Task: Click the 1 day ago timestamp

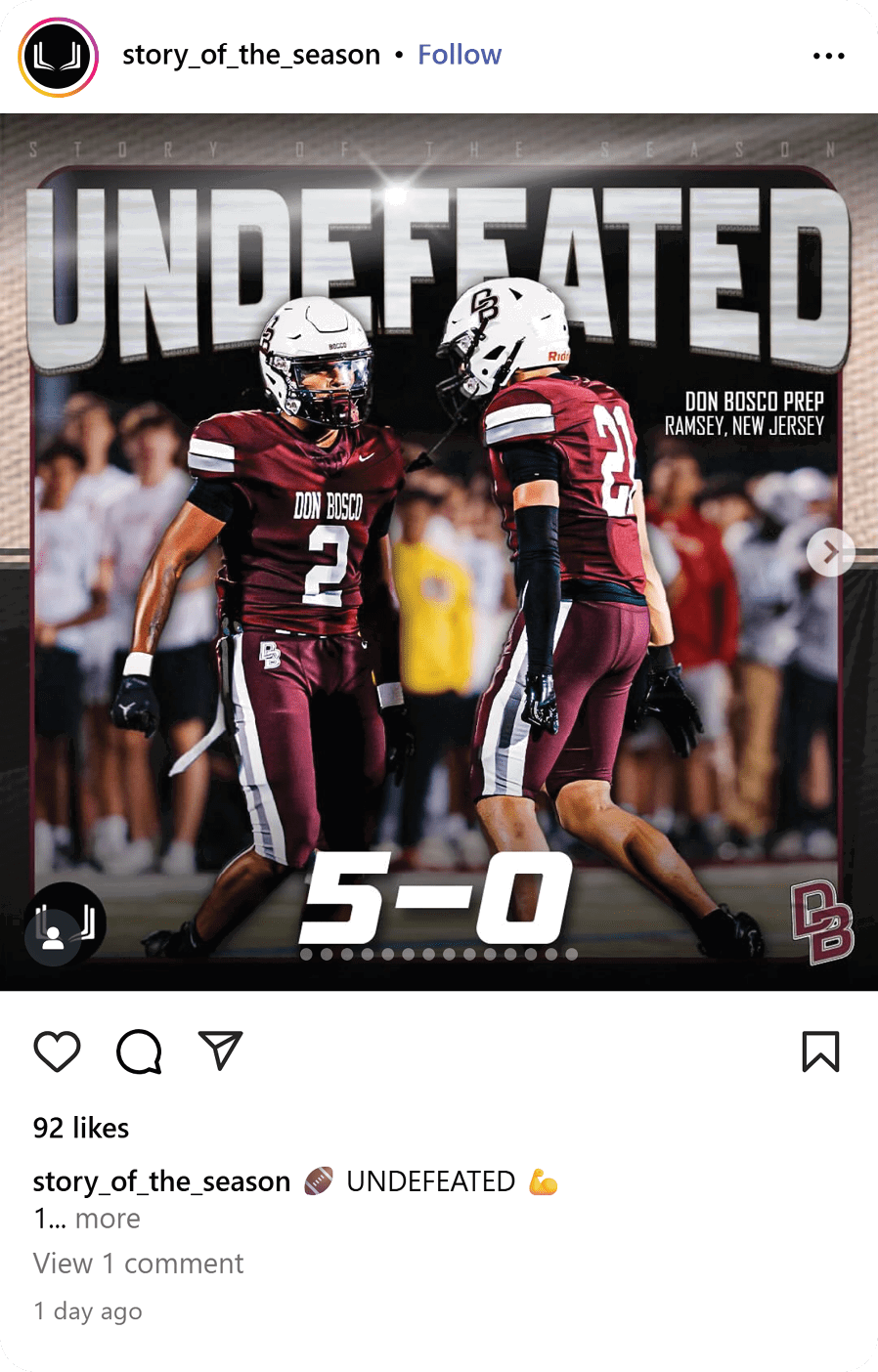Action: click(88, 1311)
